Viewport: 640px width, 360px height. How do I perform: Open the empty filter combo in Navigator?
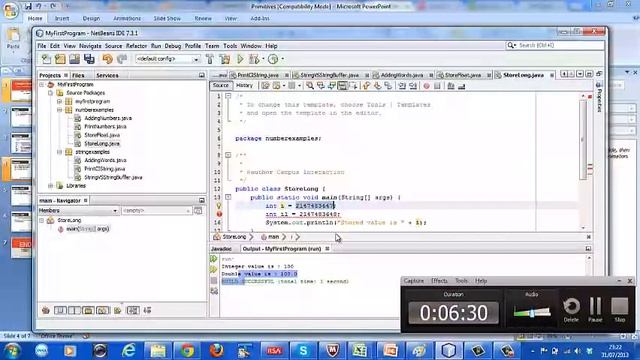(157, 211)
